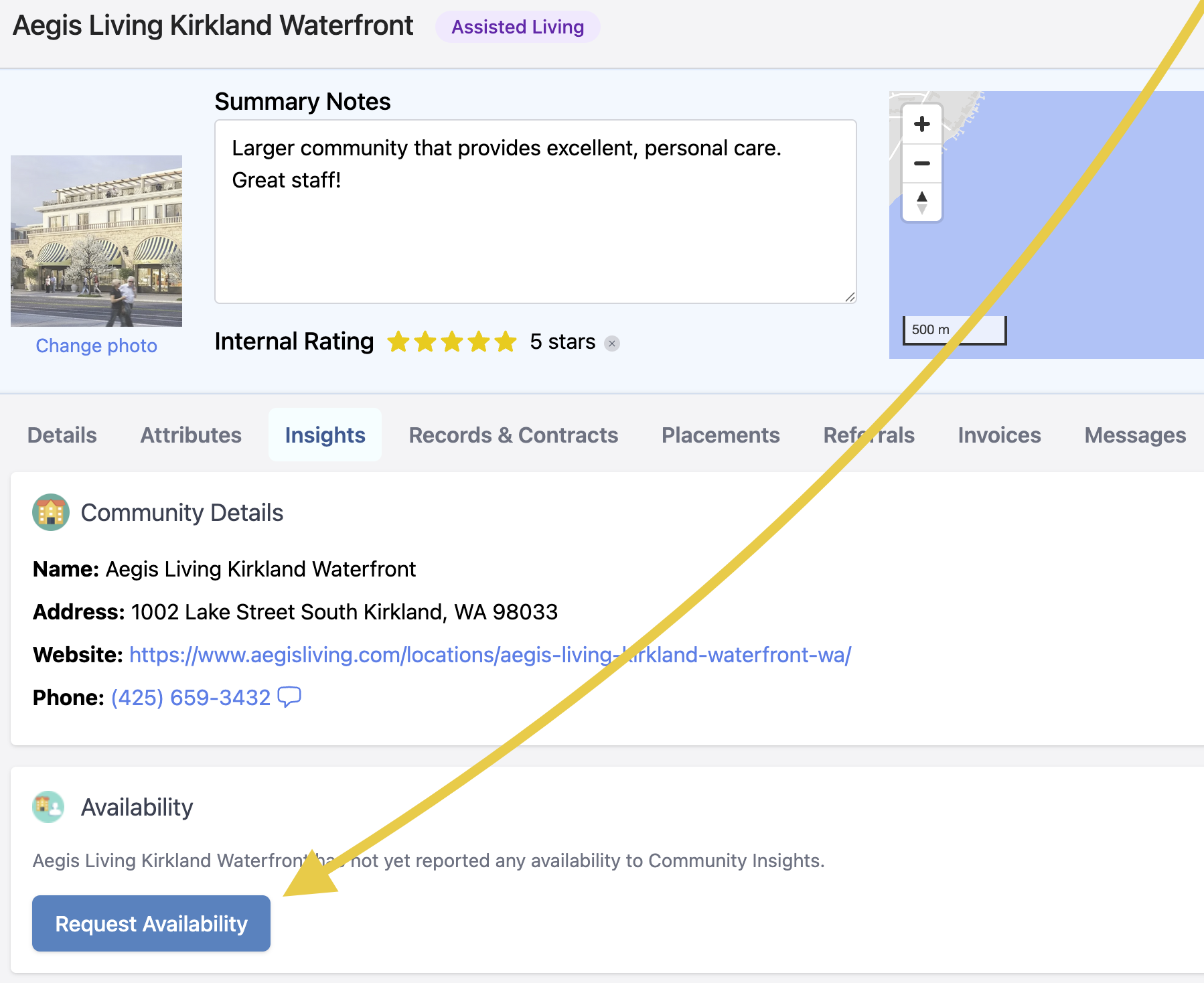1204x983 pixels.
Task: Open the Details tab
Action: click(x=62, y=435)
